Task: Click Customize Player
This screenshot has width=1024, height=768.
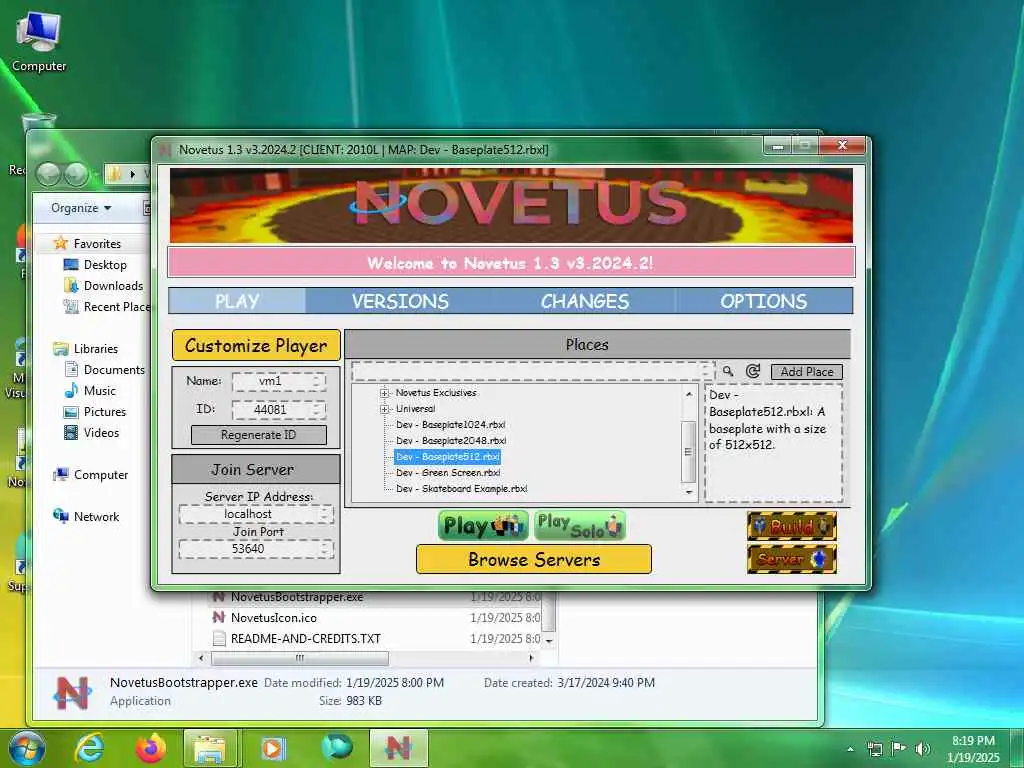Action: point(257,345)
